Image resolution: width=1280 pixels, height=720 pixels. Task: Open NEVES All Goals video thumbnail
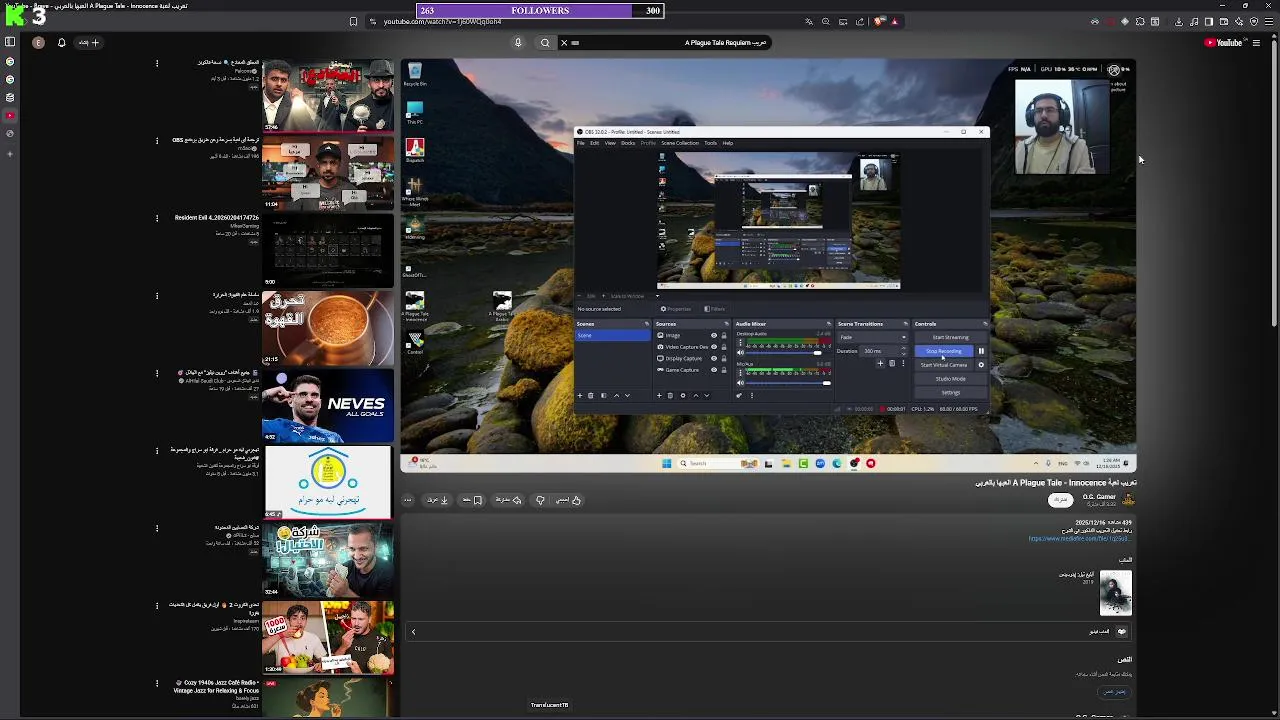(328, 405)
